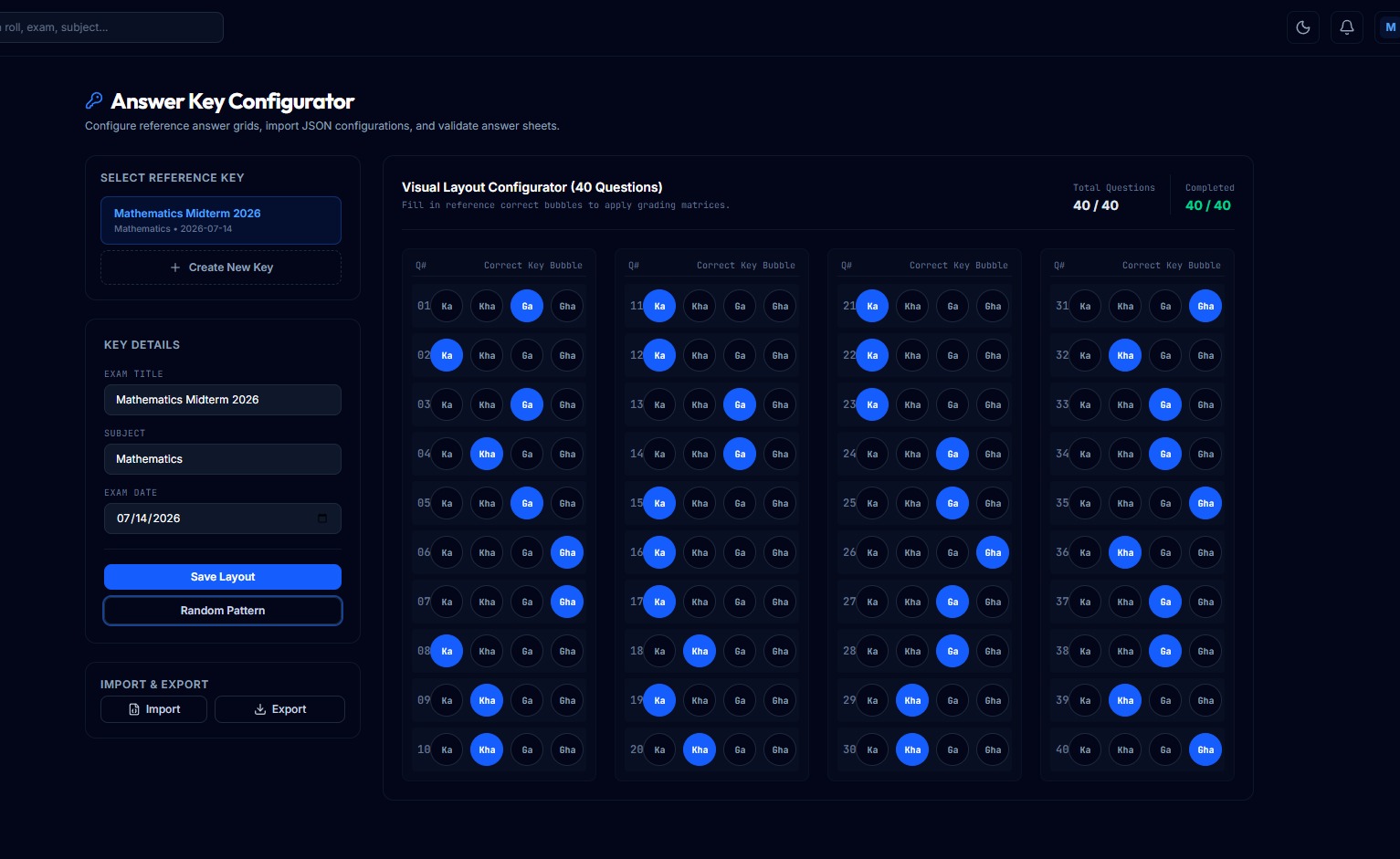1400x859 pixels.
Task: Select Gha bubble for question 38
Action: coord(1205,651)
